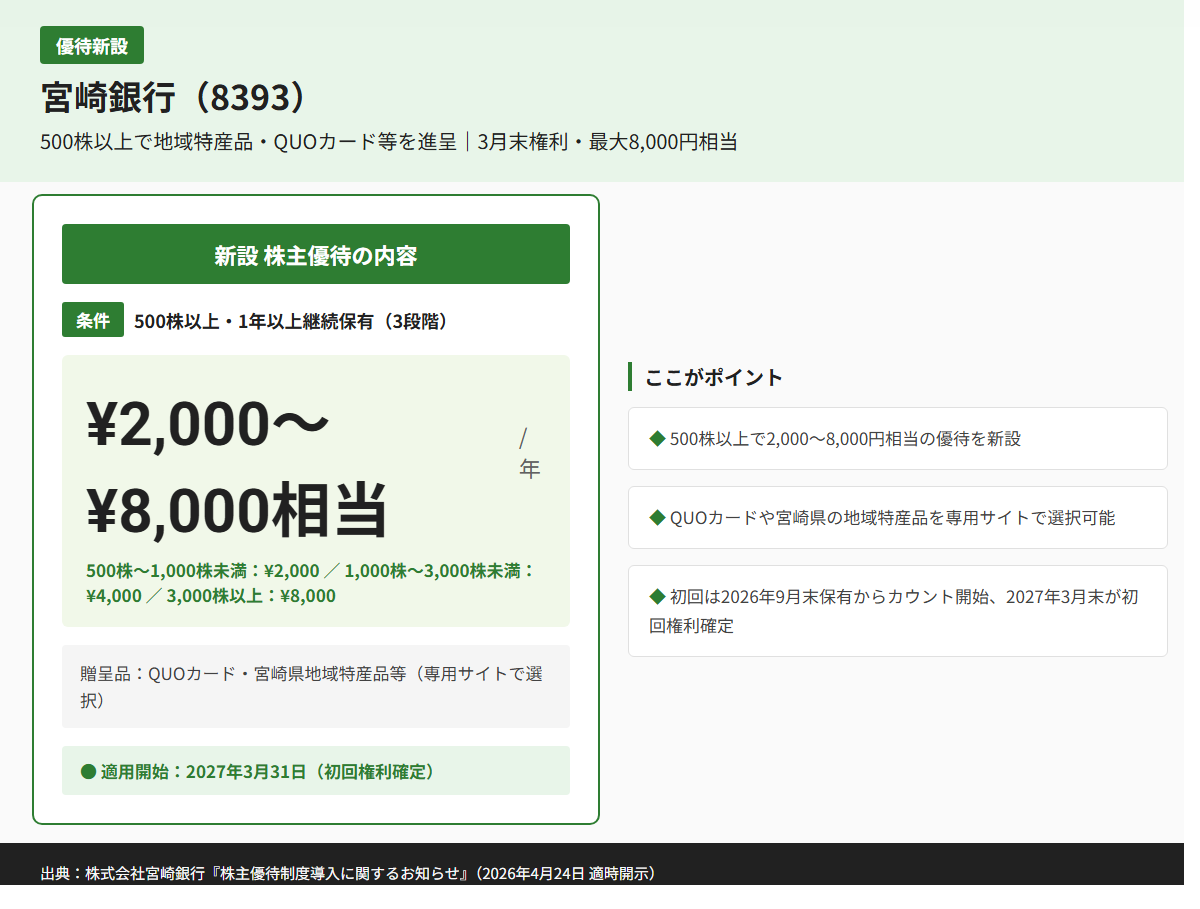Viewport: 1200px width, 909px height.
Task: Select text 500株以上・1年以上継続保有（3段階）
Action: (291, 321)
